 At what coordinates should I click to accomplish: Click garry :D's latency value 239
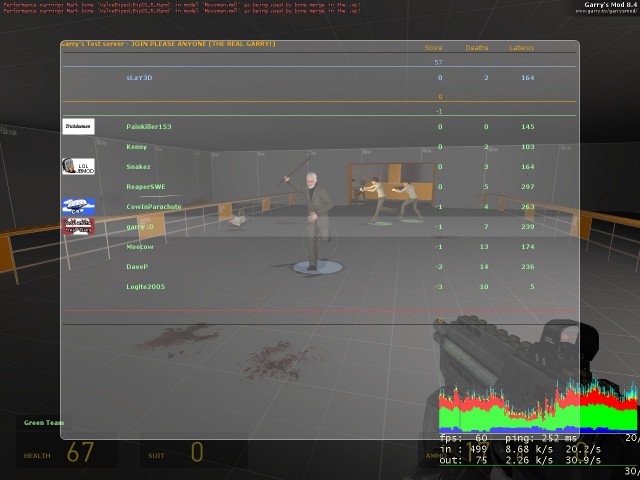click(x=527, y=227)
